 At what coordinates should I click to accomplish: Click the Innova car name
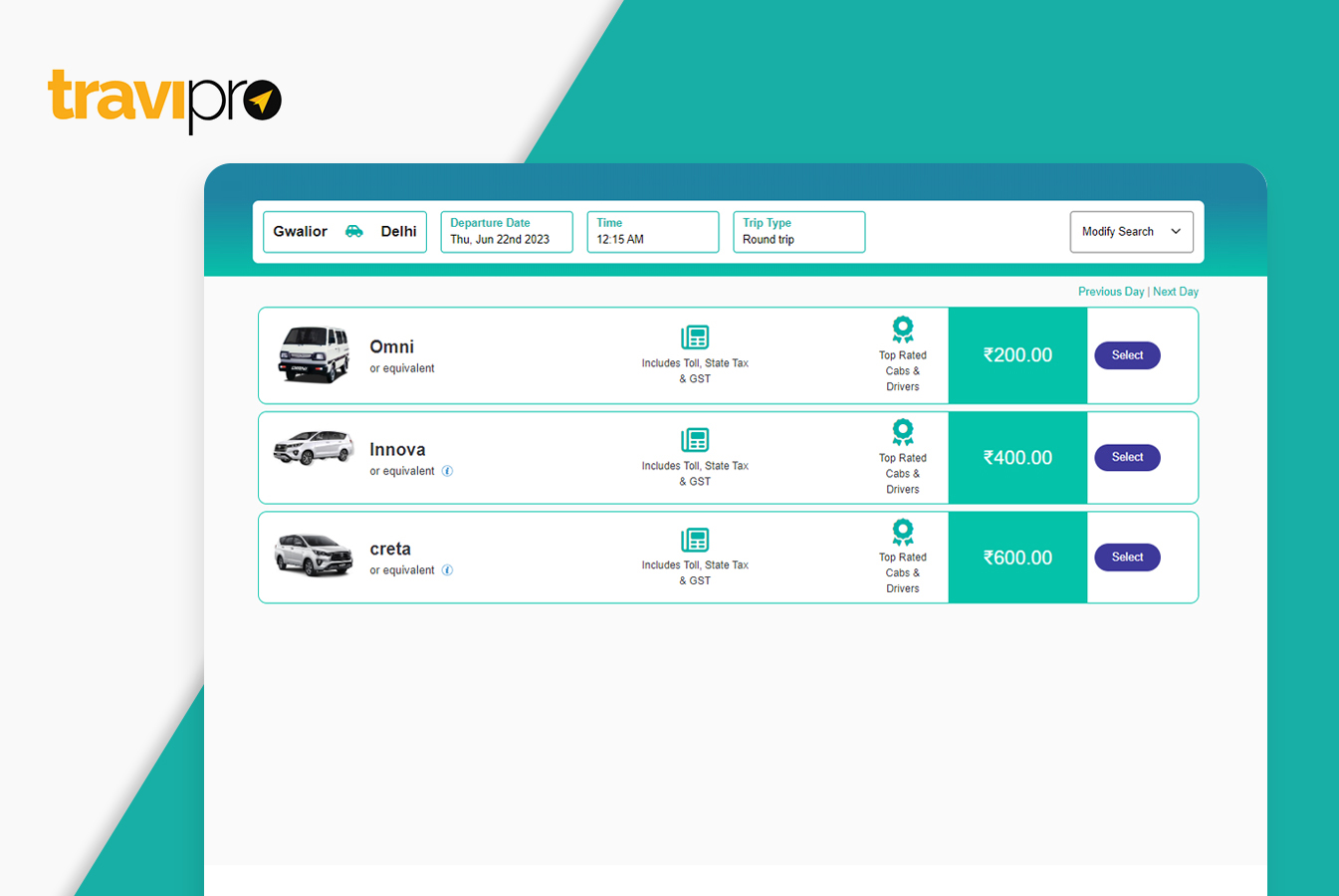click(397, 449)
